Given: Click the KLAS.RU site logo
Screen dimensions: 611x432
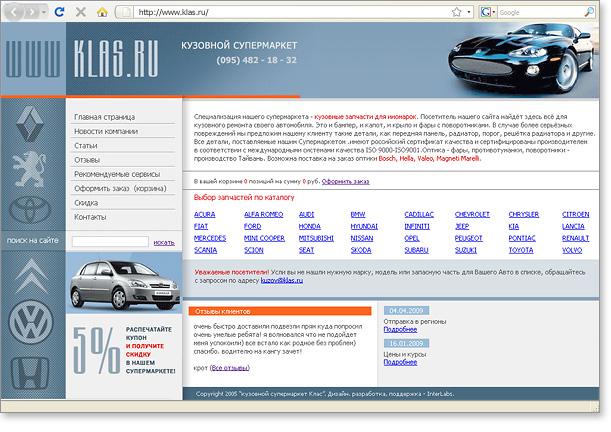Looking at the screenshot, I should tap(116, 58).
